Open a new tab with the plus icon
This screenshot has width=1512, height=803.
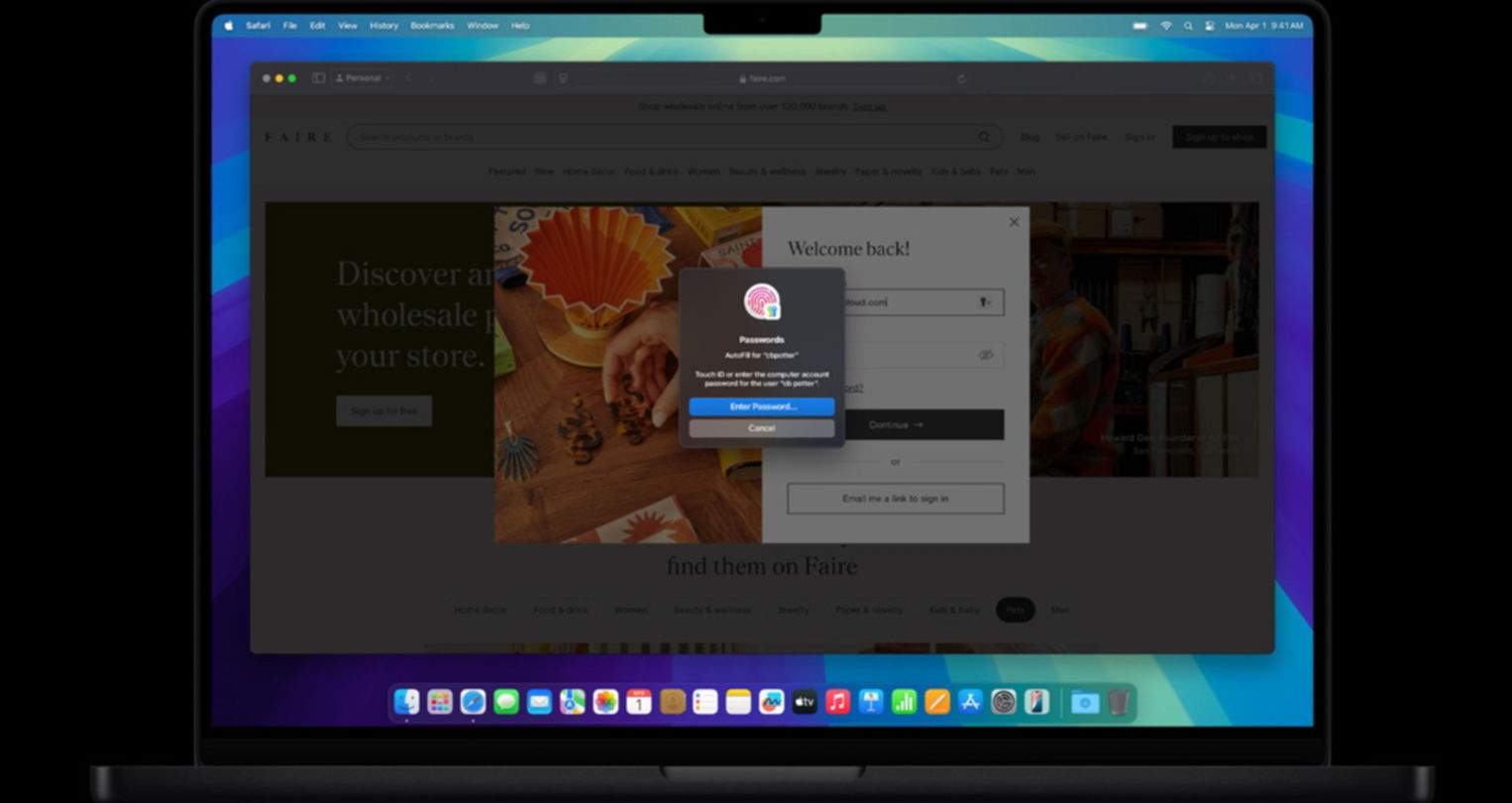tap(1232, 78)
